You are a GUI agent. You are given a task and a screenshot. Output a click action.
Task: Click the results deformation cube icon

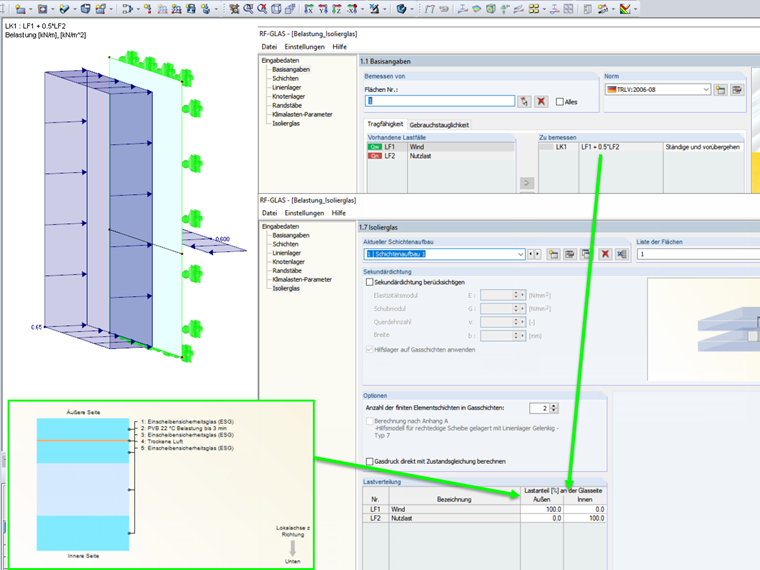[491, 8]
